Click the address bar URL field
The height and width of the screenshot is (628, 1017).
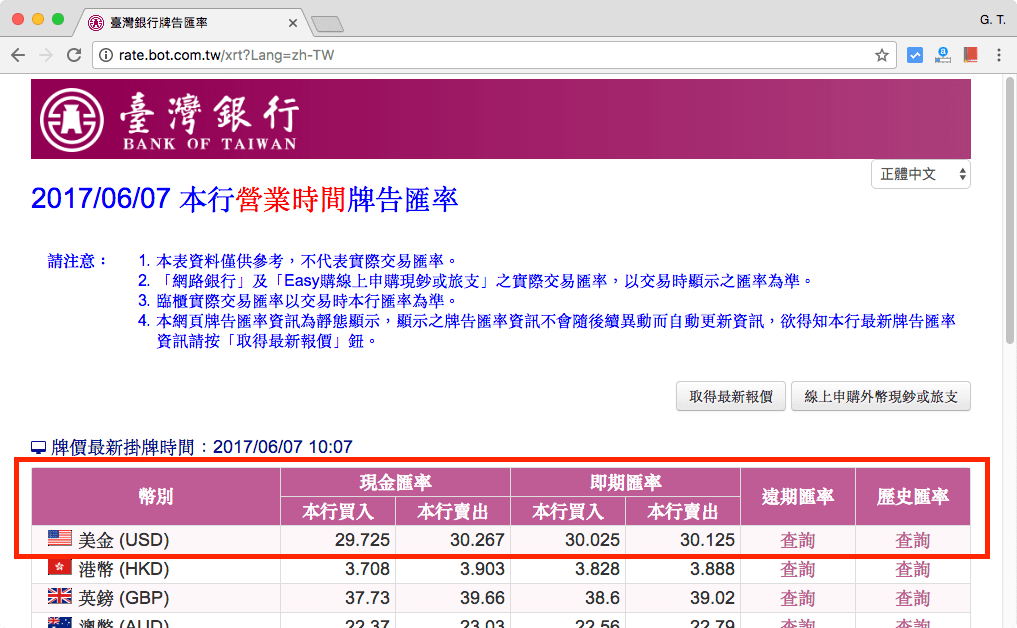pyautogui.click(x=480, y=56)
